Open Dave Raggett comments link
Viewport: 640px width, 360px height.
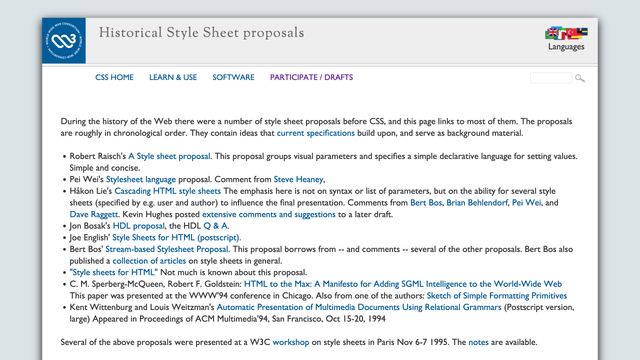pos(94,214)
